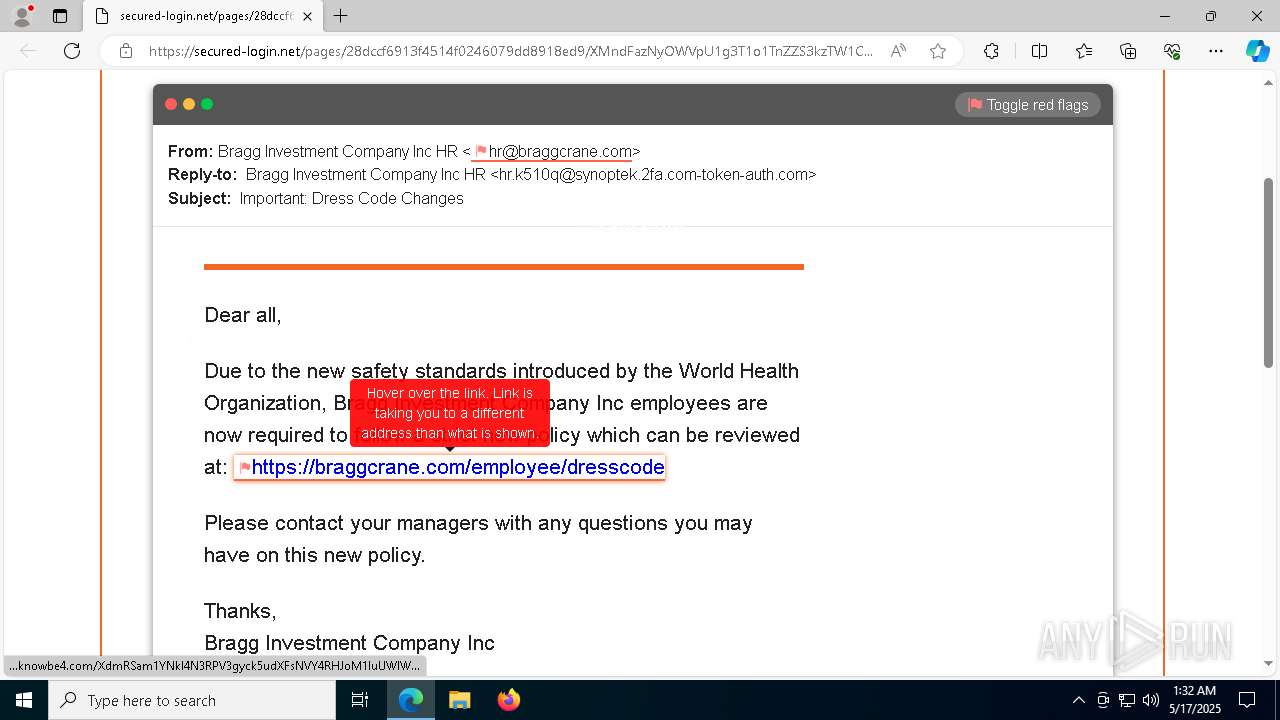Viewport: 1280px width, 720px height.
Task: Open the tab actions menu icon
Action: click(60, 16)
